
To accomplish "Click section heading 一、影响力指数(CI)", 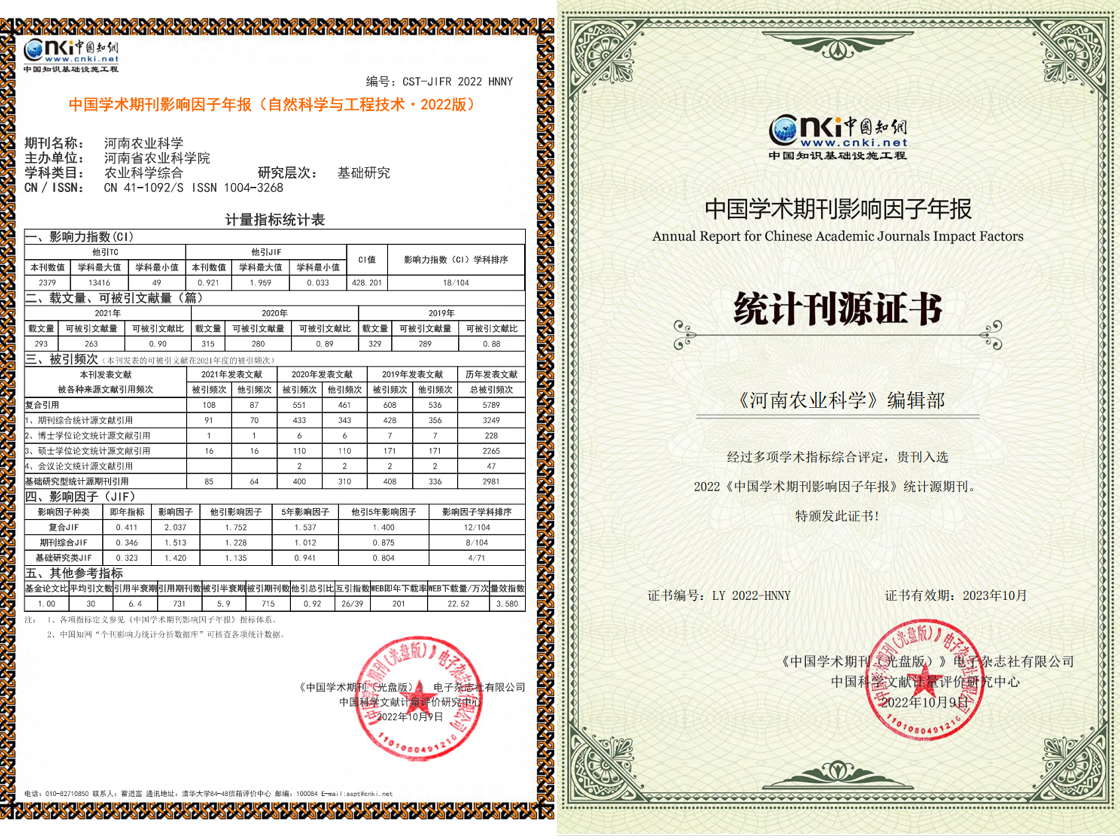I will tap(79, 236).
